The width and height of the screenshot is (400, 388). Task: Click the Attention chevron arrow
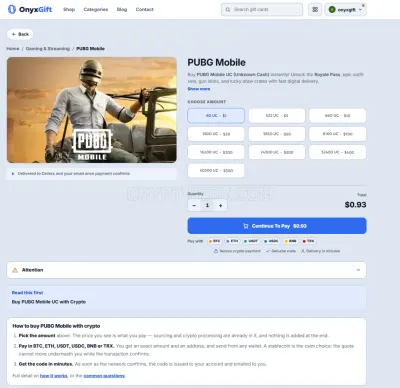tap(358, 270)
